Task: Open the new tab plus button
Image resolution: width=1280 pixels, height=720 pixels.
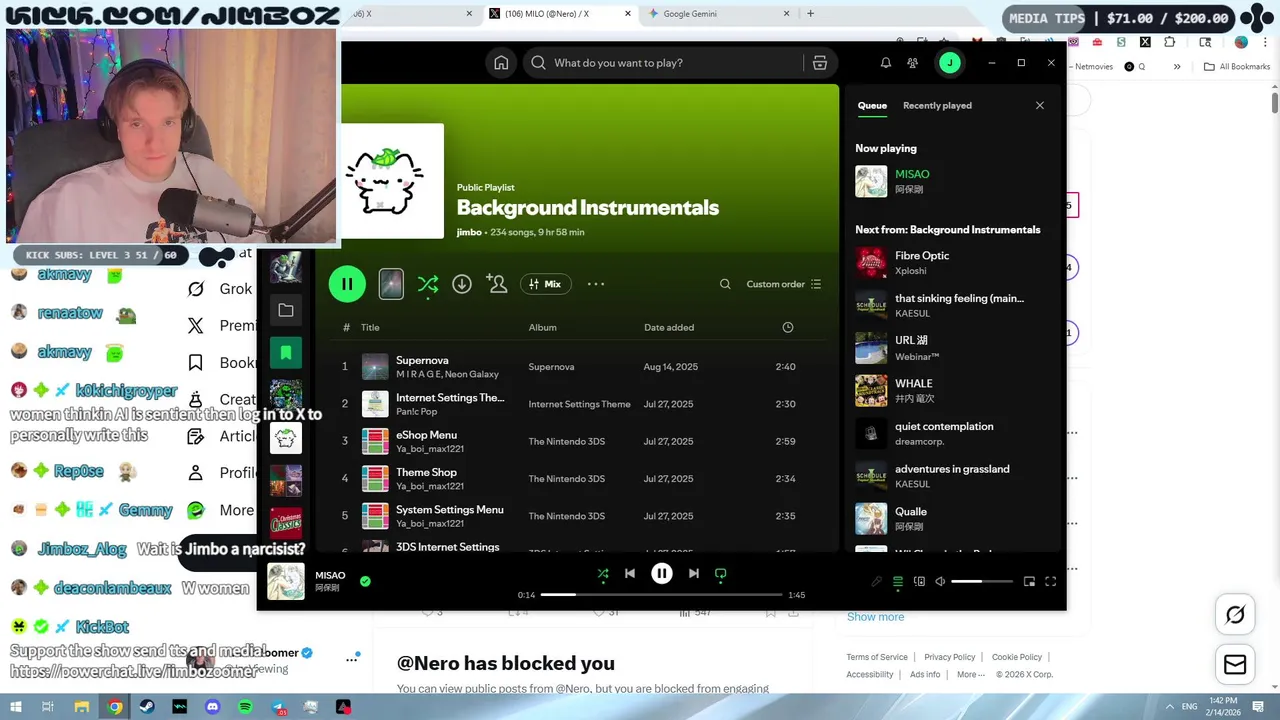Action: pyautogui.click(x=810, y=14)
